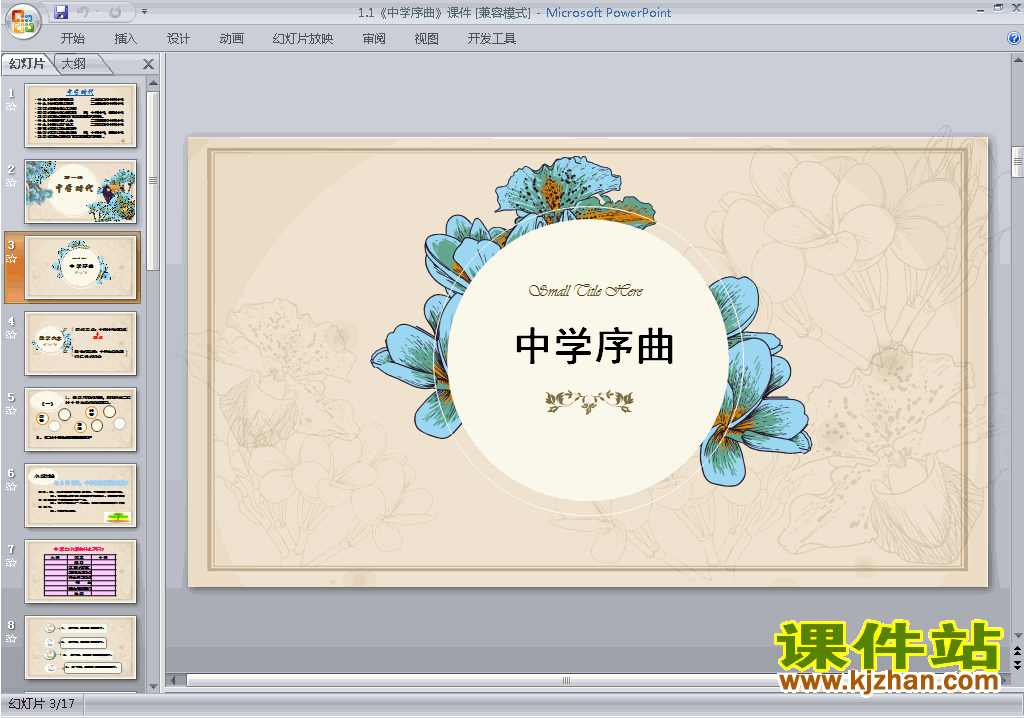Viewport: 1024px width, 718px height.
Task: Click animation star icon under slide 1
Action: (11, 106)
